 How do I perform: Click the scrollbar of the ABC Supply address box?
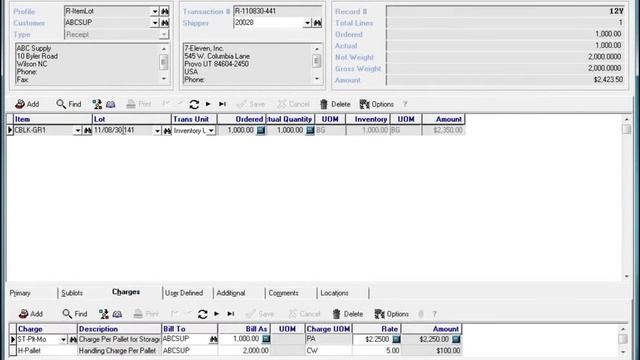tap(163, 63)
